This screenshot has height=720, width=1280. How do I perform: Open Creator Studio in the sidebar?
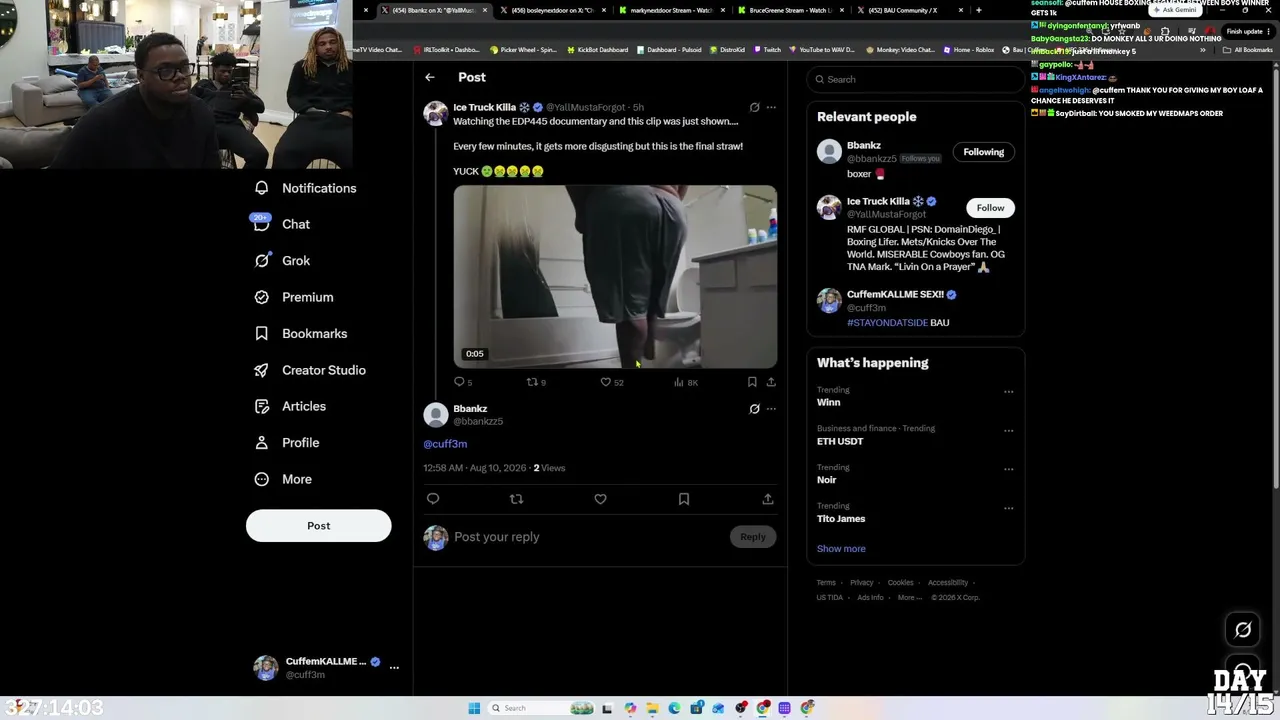point(310,370)
